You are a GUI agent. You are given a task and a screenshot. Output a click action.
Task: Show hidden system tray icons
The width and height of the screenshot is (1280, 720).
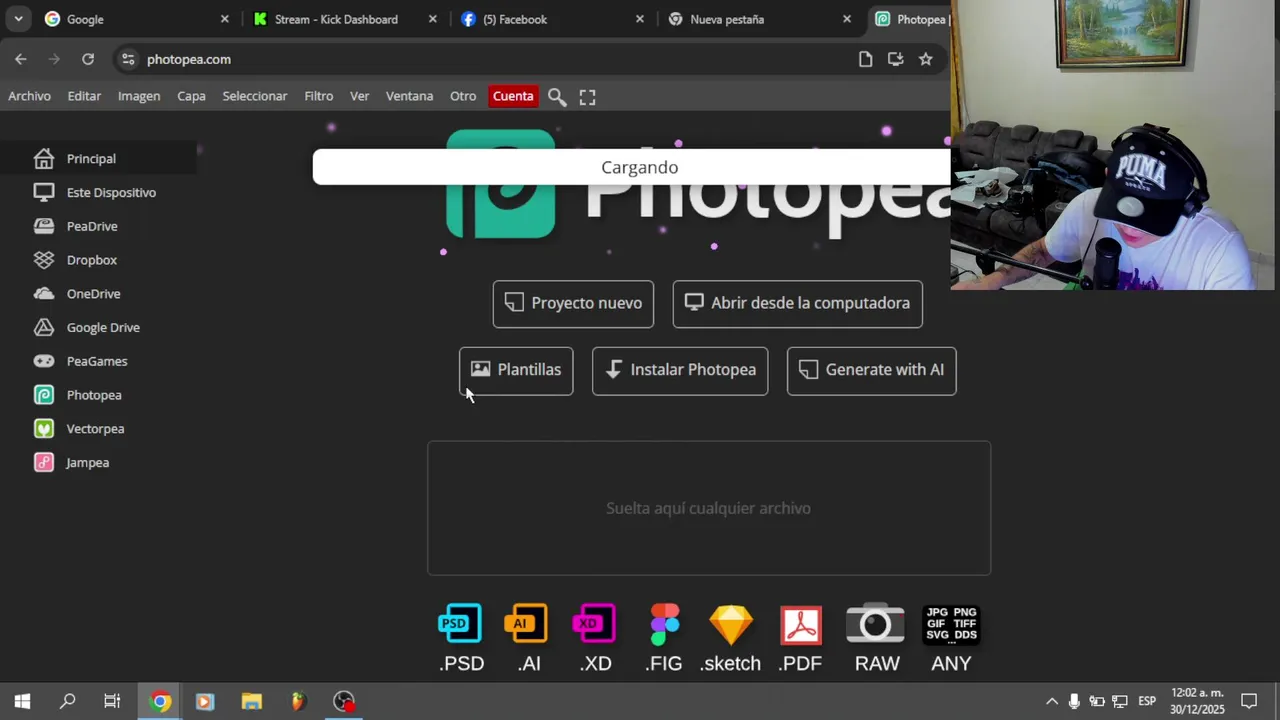coord(1052,701)
